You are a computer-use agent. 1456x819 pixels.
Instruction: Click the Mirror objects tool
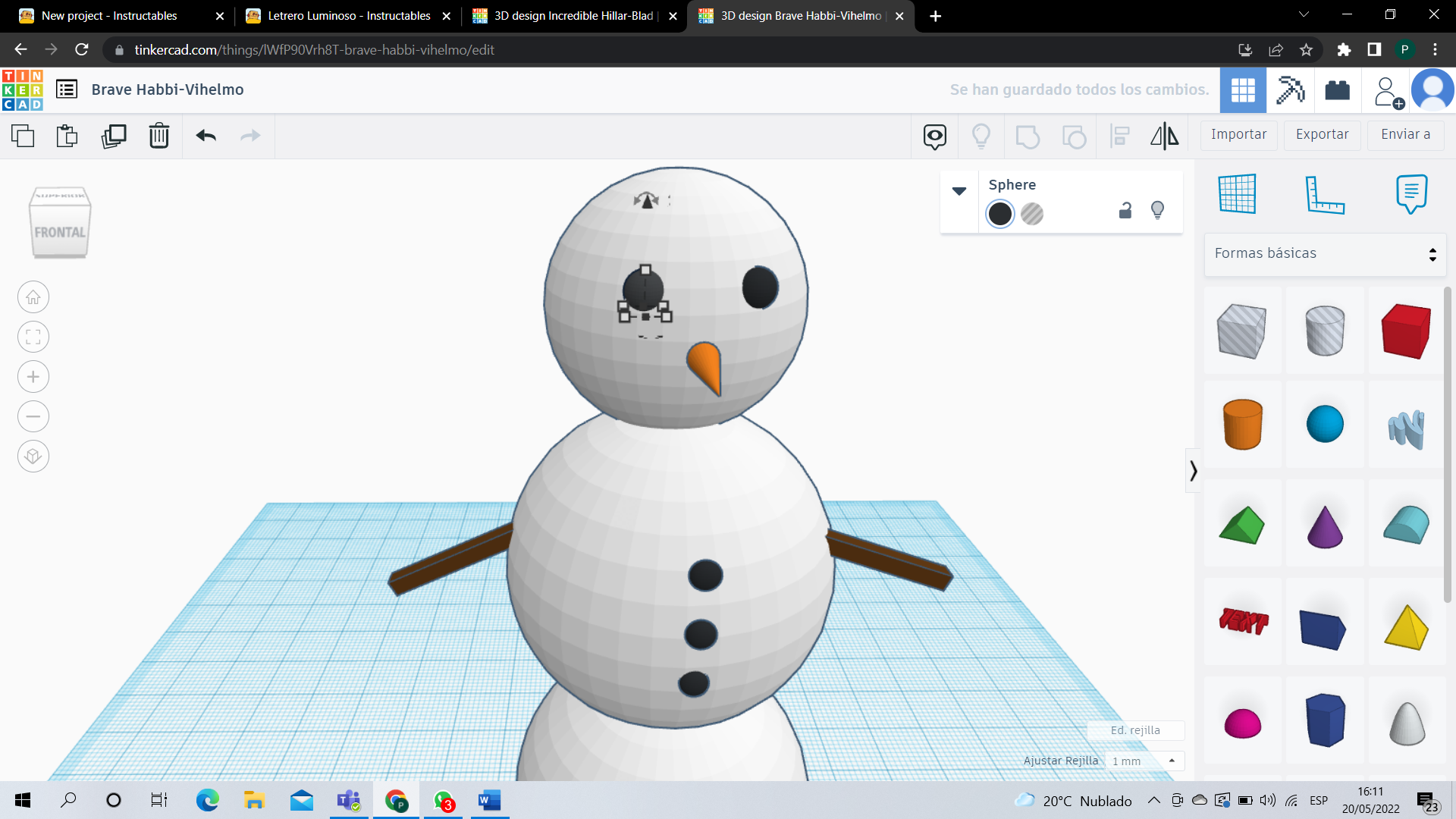pos(1164,136)
